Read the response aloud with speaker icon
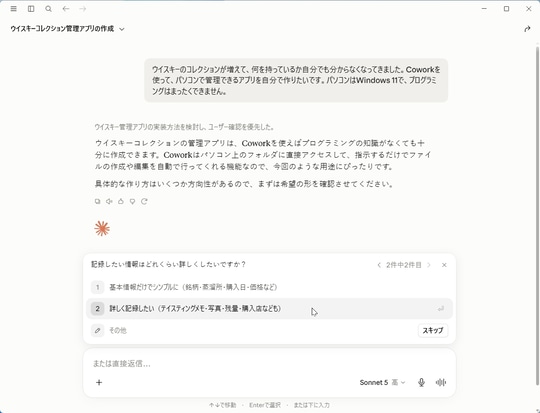The height and width of the screenshot is (413, 540). pos(109,201)
